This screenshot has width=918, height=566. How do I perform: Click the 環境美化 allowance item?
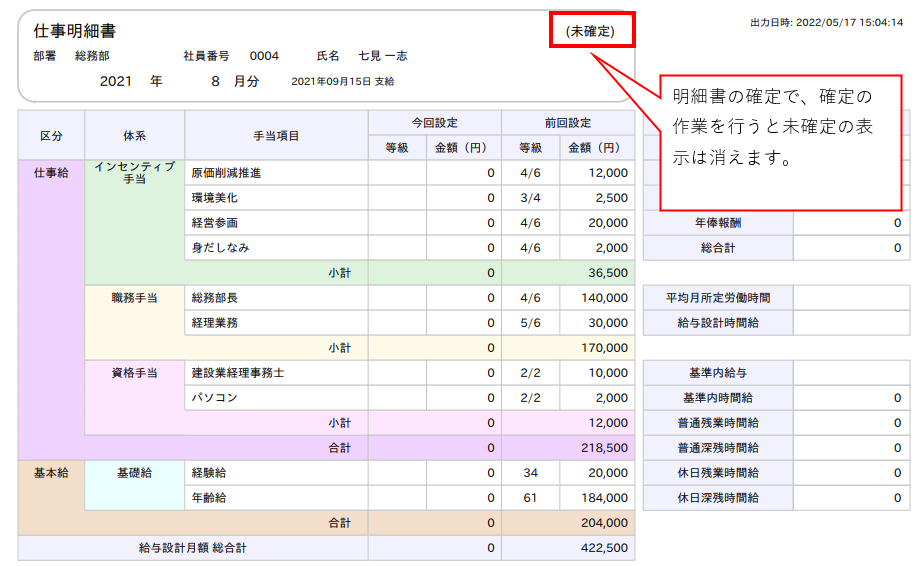214,198
